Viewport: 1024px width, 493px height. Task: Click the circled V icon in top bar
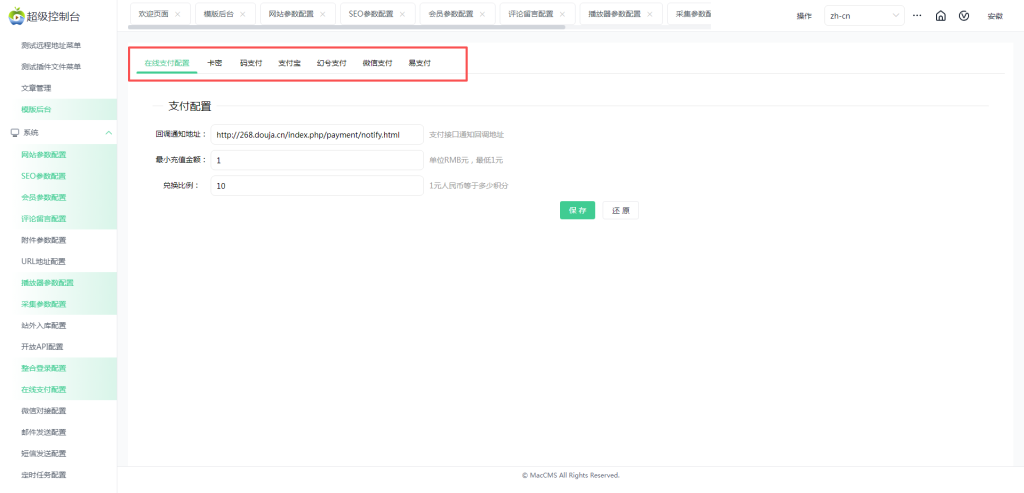(964, 16)
